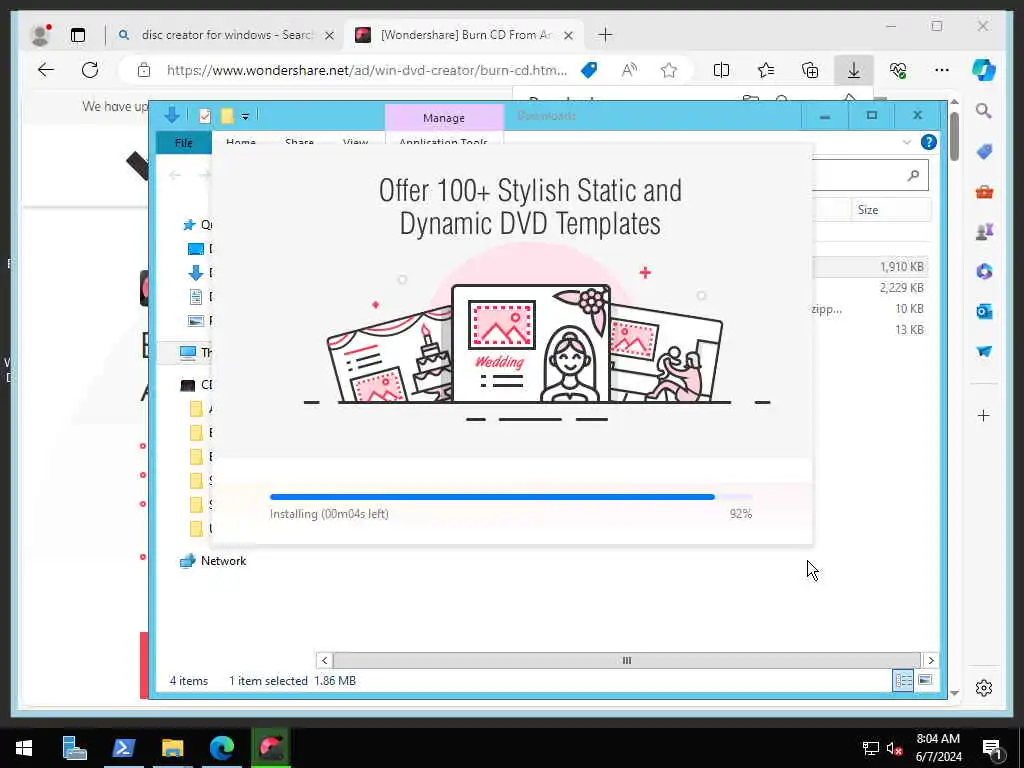Viewport: 1024px width, 768px height.
Task: Sort files by the Size column
Action: (891, 210)
